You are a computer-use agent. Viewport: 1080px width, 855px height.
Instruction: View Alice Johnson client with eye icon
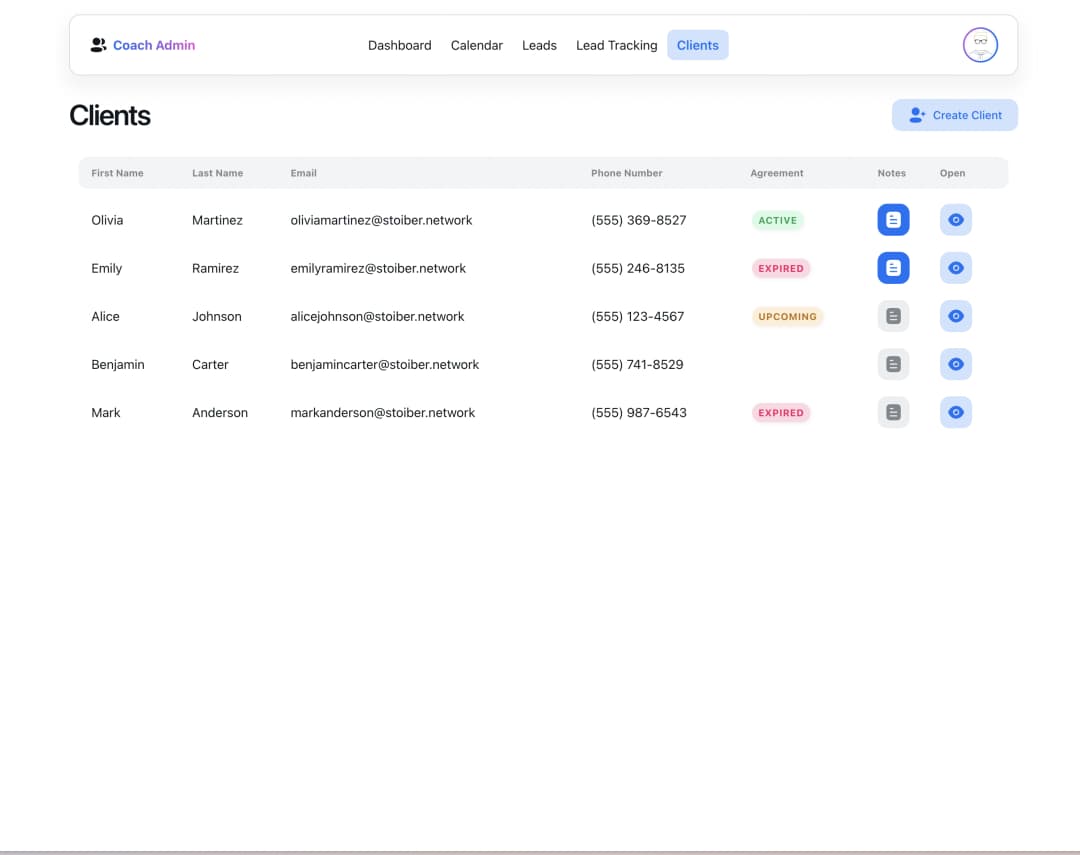click(x=955, y=316)
